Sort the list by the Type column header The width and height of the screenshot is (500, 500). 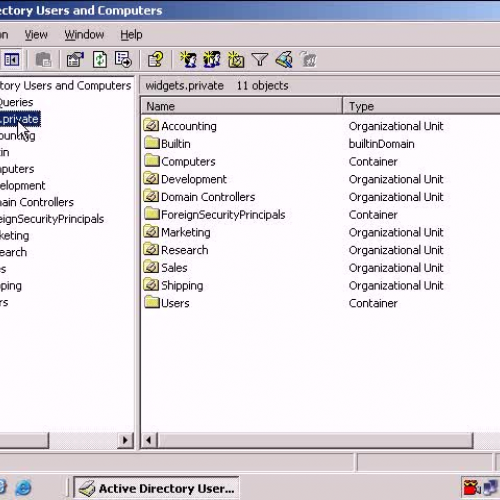[422, 106]
